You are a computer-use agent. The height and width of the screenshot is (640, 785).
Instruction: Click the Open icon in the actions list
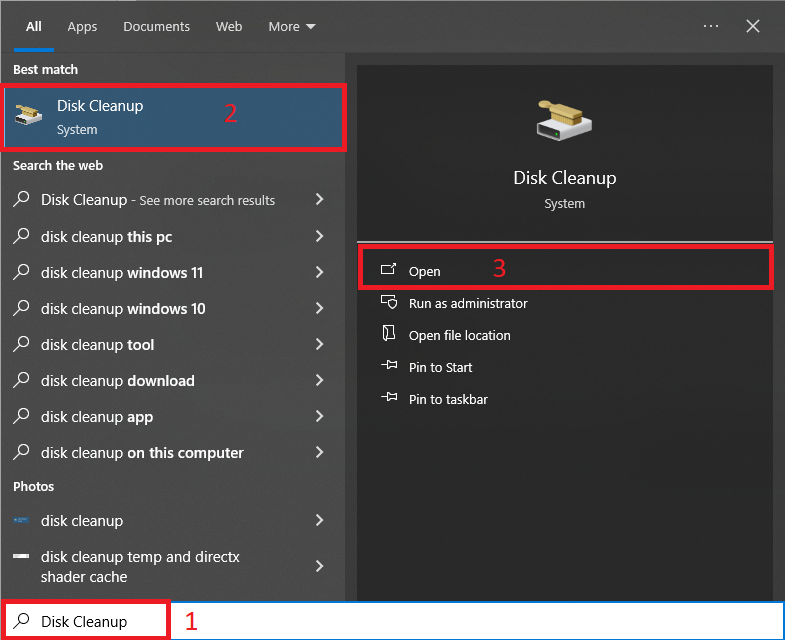389,270
